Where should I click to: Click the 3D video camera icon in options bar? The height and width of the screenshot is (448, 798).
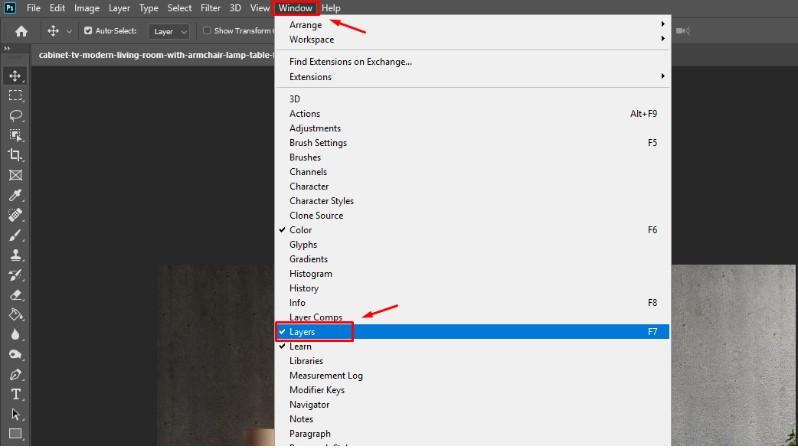click(x=682, y=31)
